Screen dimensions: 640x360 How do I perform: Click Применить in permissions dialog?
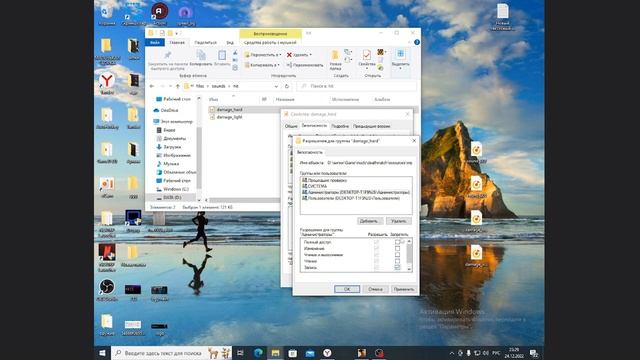click(404, 289)
